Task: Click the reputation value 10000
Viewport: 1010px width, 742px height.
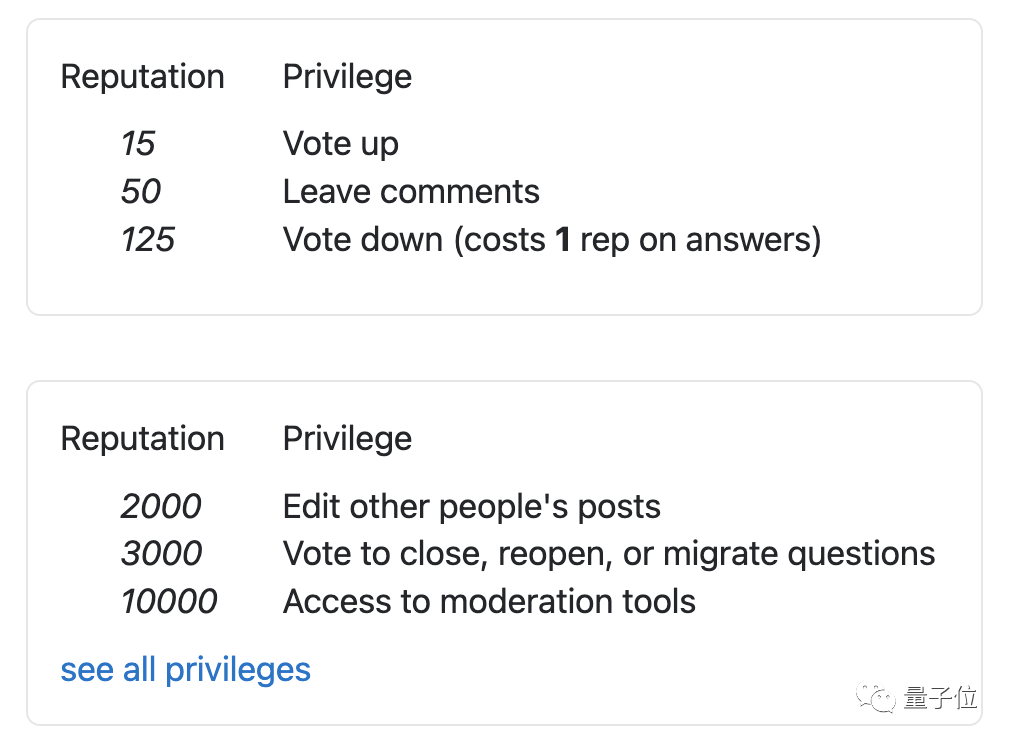Action: click(x=169, y=601)
